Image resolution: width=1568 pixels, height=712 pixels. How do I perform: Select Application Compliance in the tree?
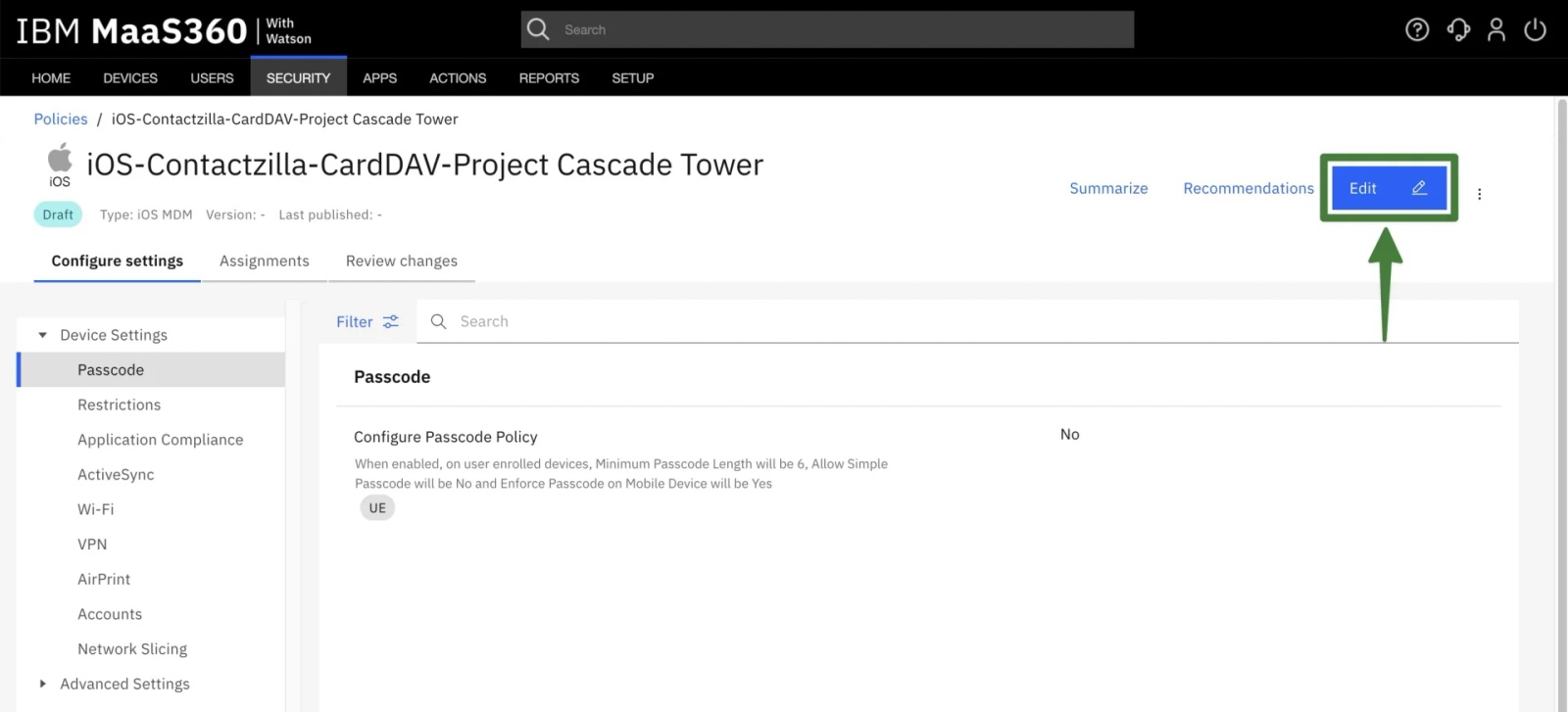pyautogui.click(x=160, y=440)
